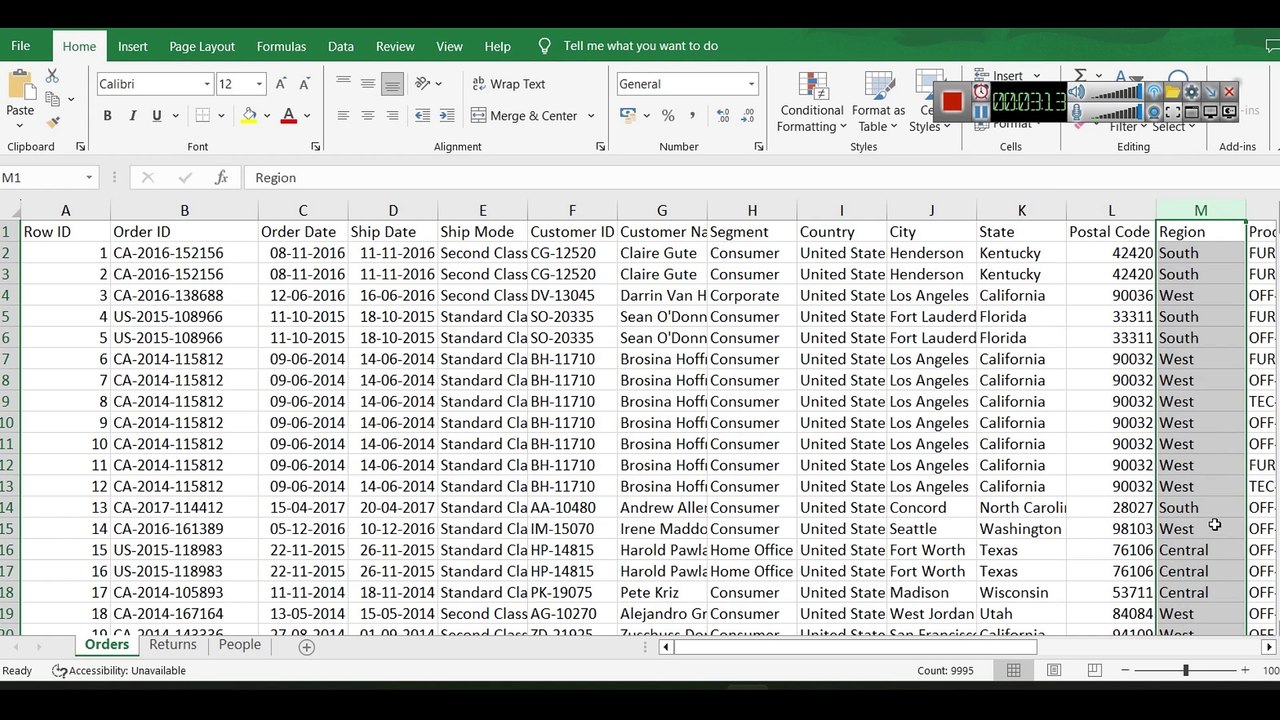
Task: Switch to Page Layout view icon
Action: [1054, 670]
